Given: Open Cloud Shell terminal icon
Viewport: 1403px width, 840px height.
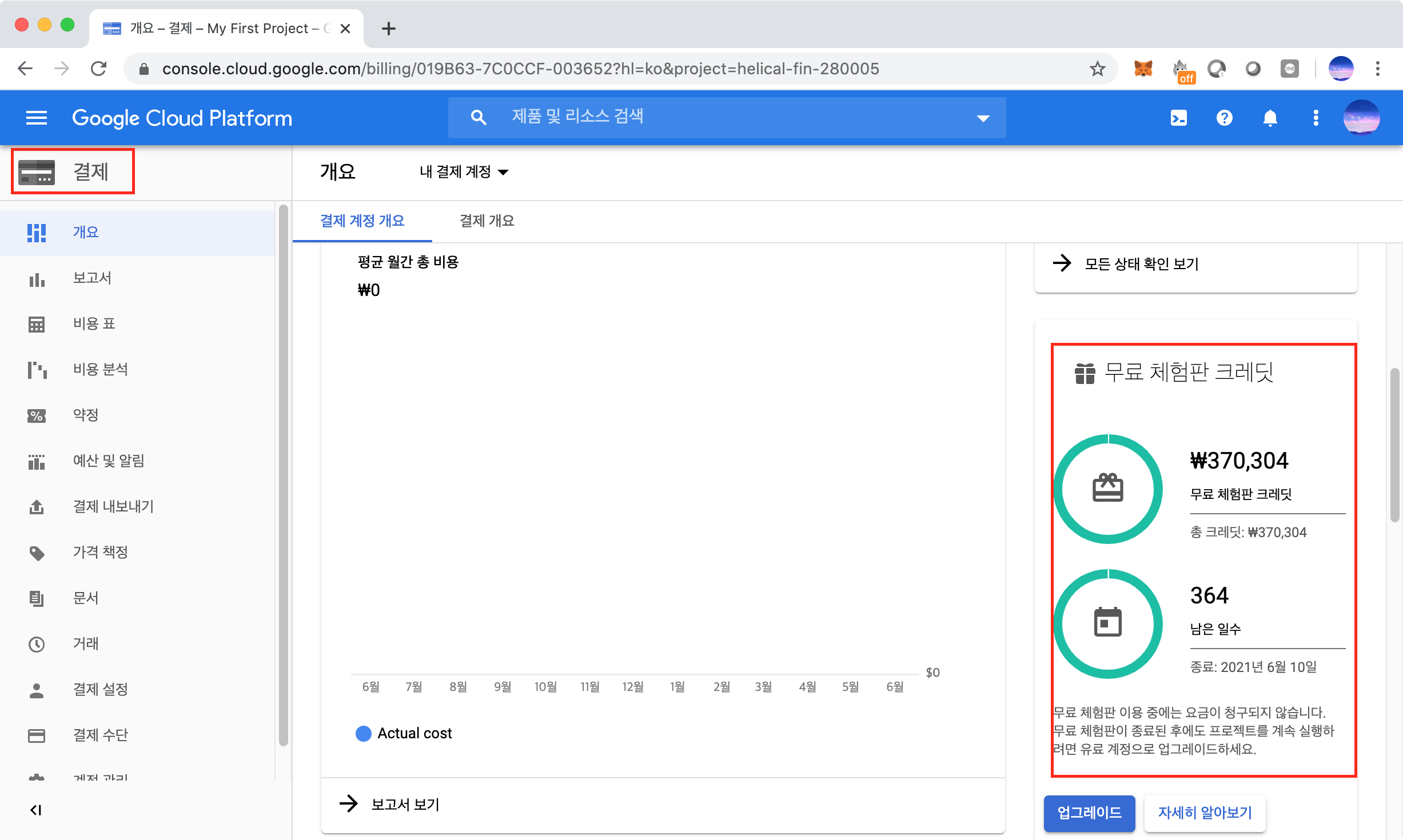Looking at the screenshot, I should click(x=1178, y=118).
